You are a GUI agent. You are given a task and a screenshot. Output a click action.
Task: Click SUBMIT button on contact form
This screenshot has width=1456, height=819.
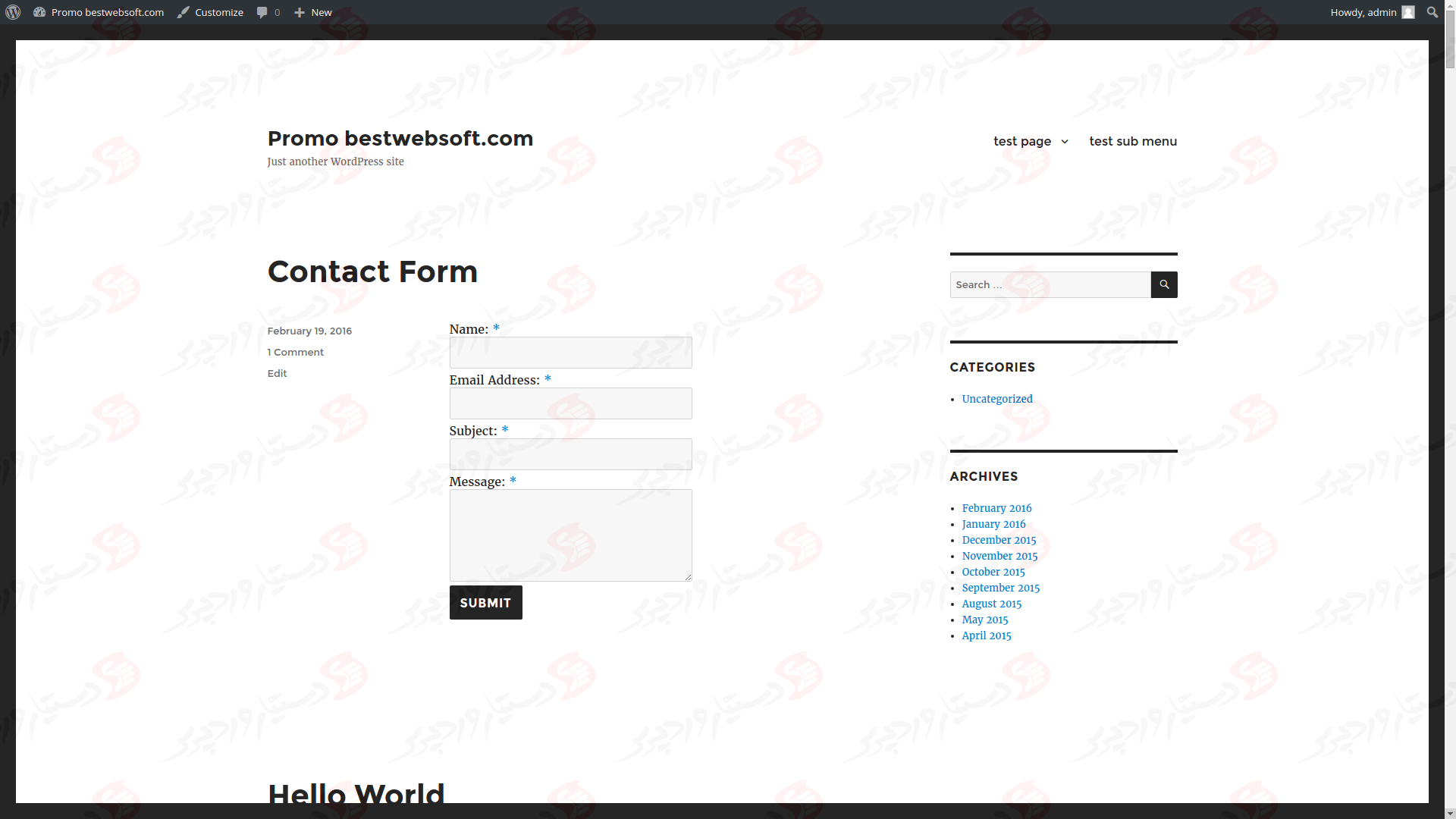pos(486,602)
